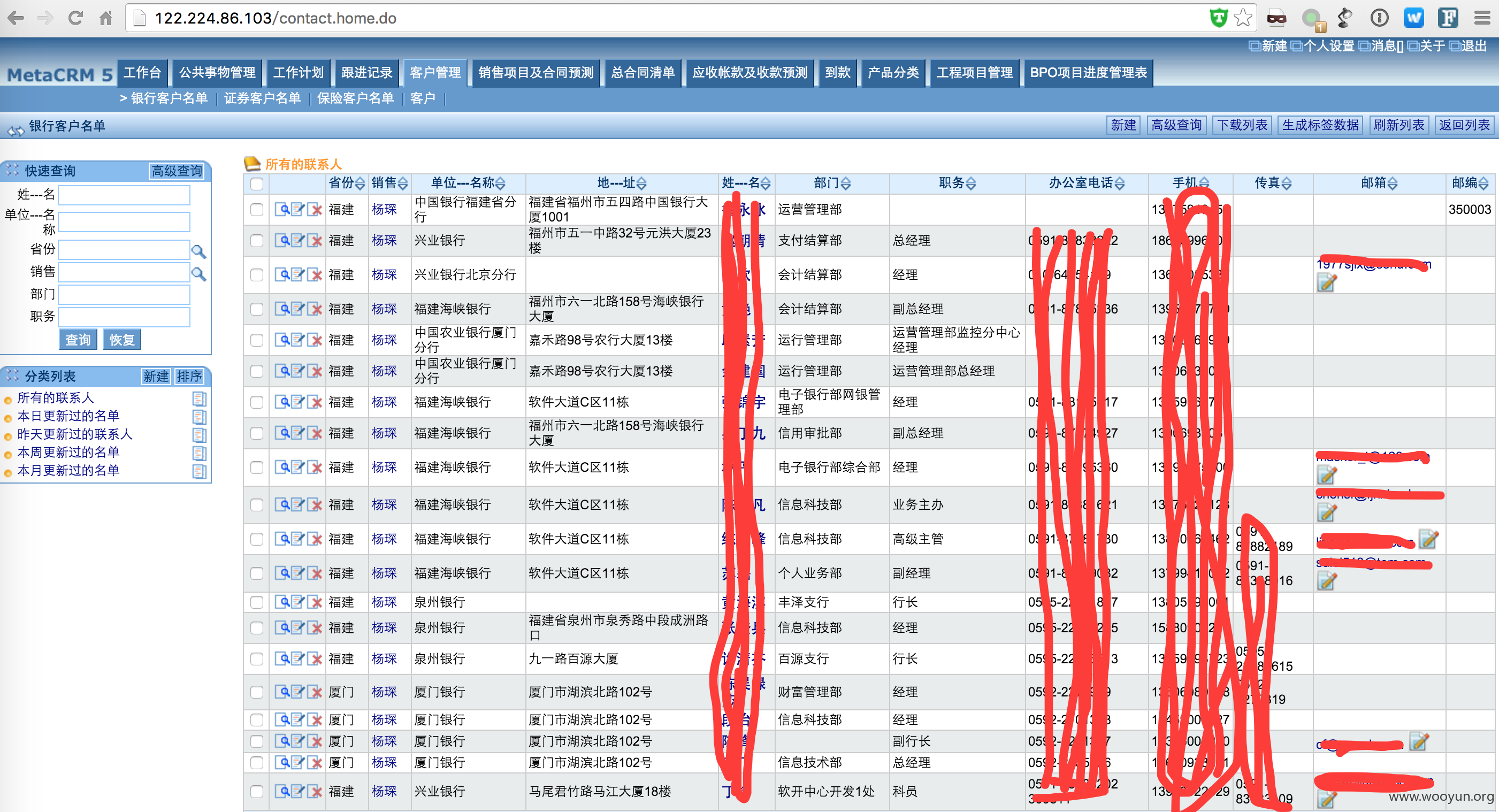
Task: Tick checkbox for 个人业务部 row
Action: tap(256, 573)
